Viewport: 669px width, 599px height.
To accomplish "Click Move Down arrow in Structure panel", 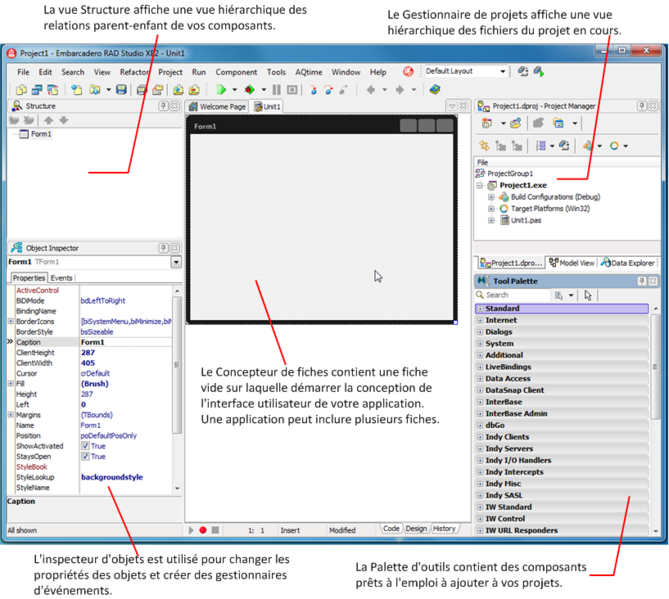I will coord(64,120).
